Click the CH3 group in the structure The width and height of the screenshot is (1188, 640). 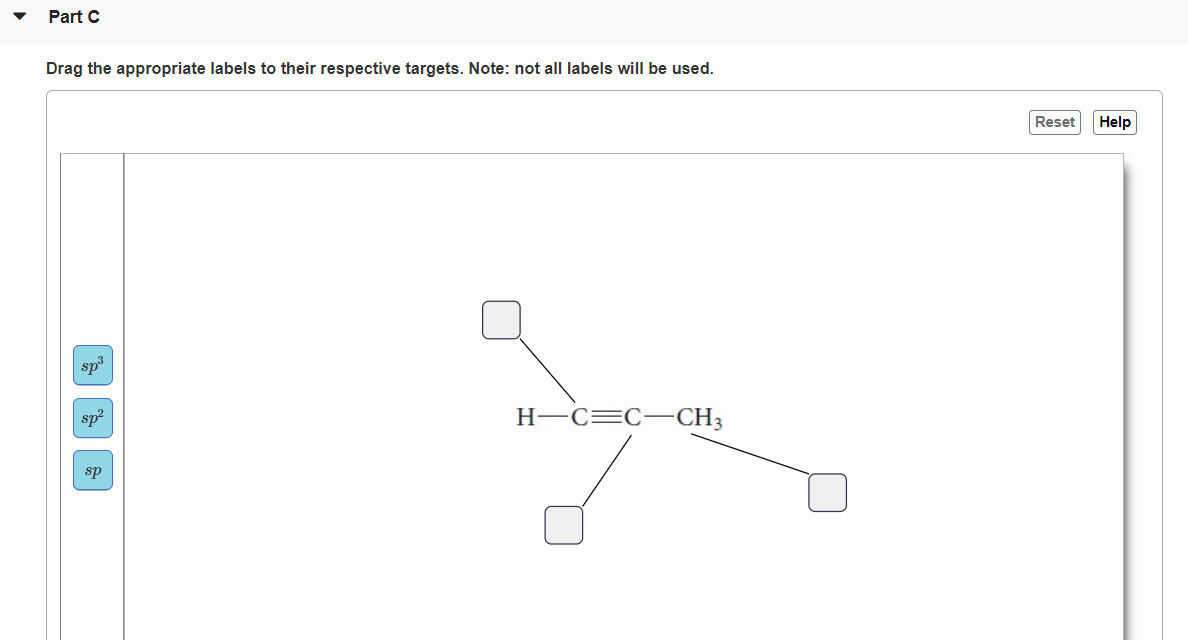click(x=699, y=417)
